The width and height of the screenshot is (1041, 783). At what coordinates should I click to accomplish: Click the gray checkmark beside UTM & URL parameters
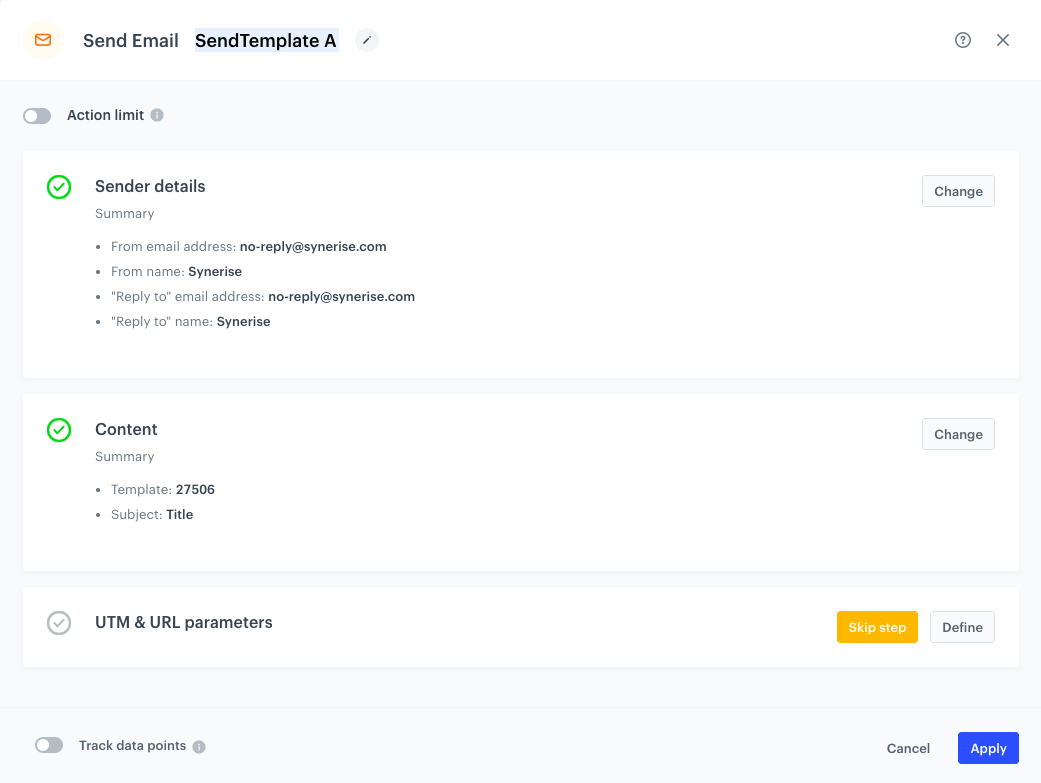point(58,623)
